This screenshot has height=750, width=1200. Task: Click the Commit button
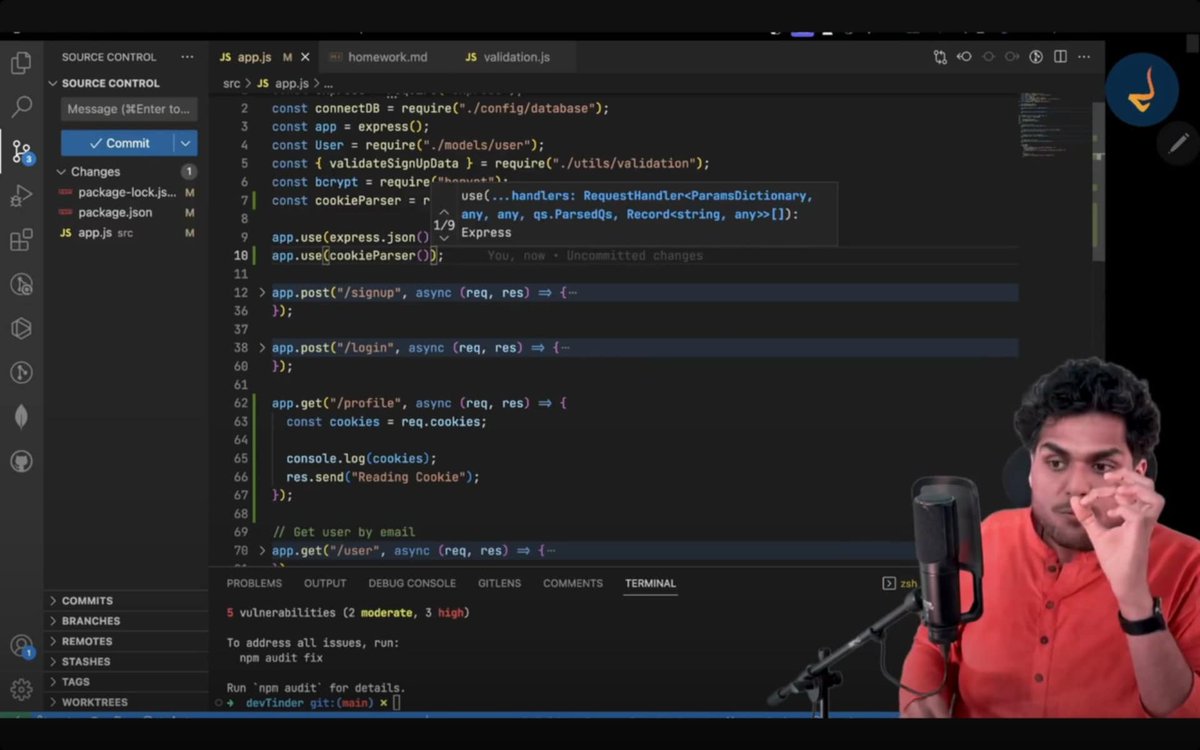117,143
